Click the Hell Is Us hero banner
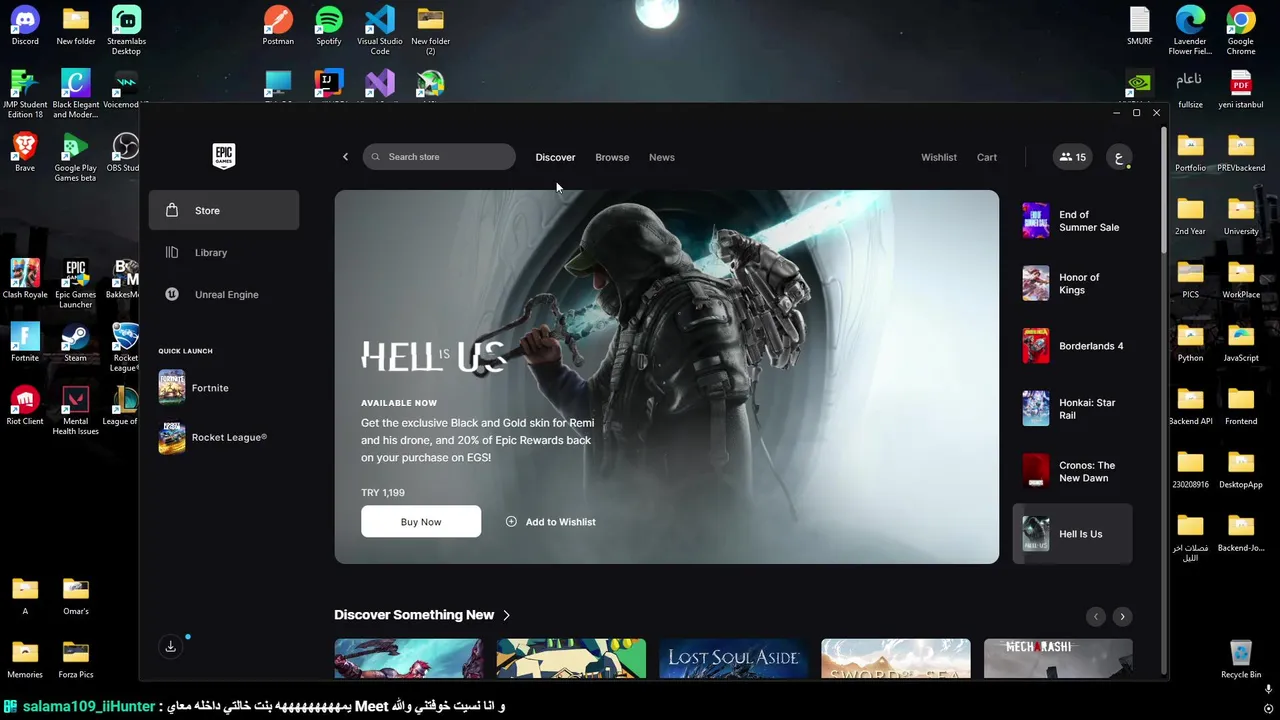This screenshot has height=720, width=1280. pos(666,377)
